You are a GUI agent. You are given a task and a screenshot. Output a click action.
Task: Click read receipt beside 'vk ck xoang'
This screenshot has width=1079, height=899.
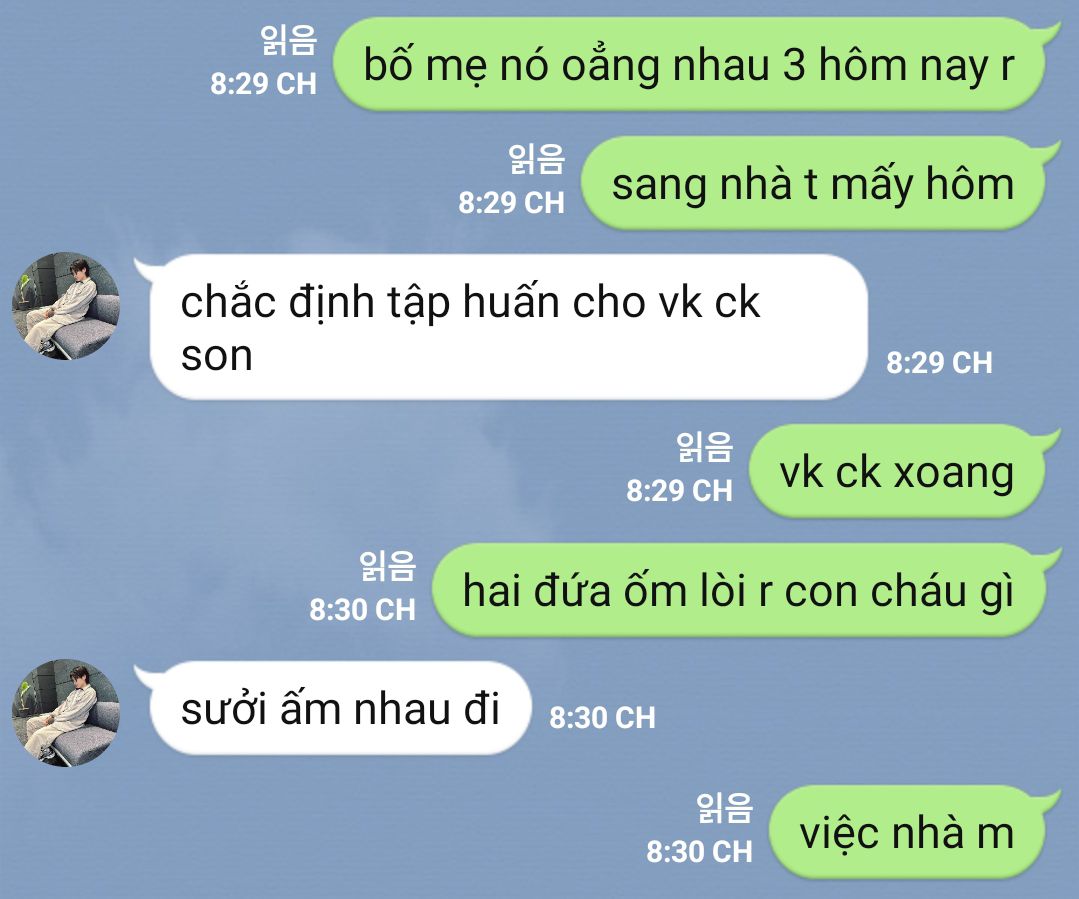tap(705, 447)
